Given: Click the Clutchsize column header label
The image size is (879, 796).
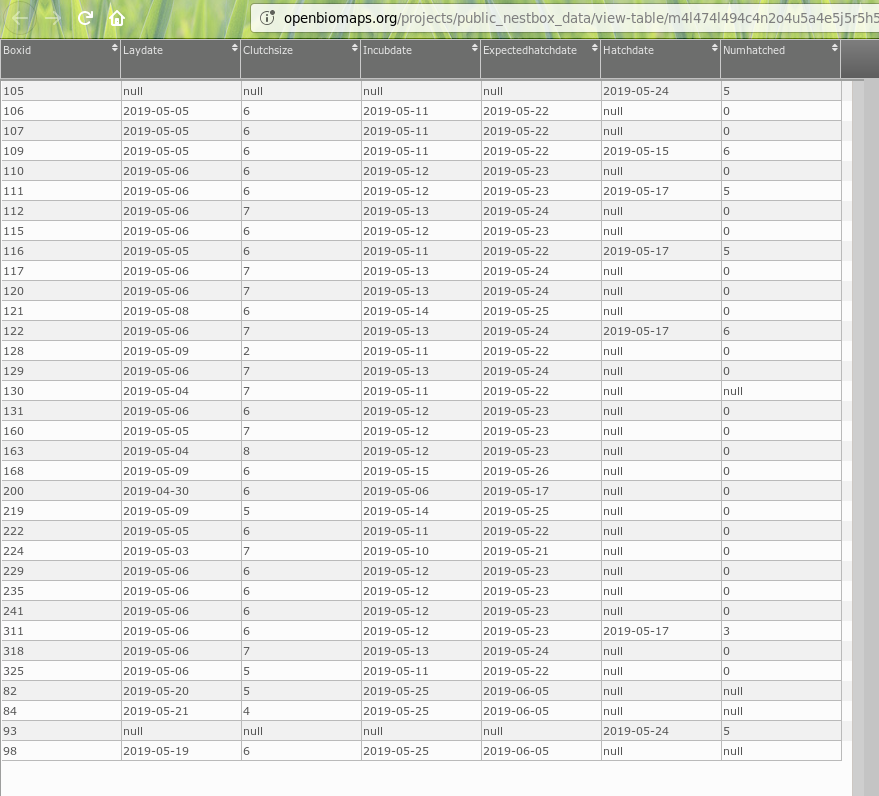Looking at the screenshot, I should pos(267,50).
